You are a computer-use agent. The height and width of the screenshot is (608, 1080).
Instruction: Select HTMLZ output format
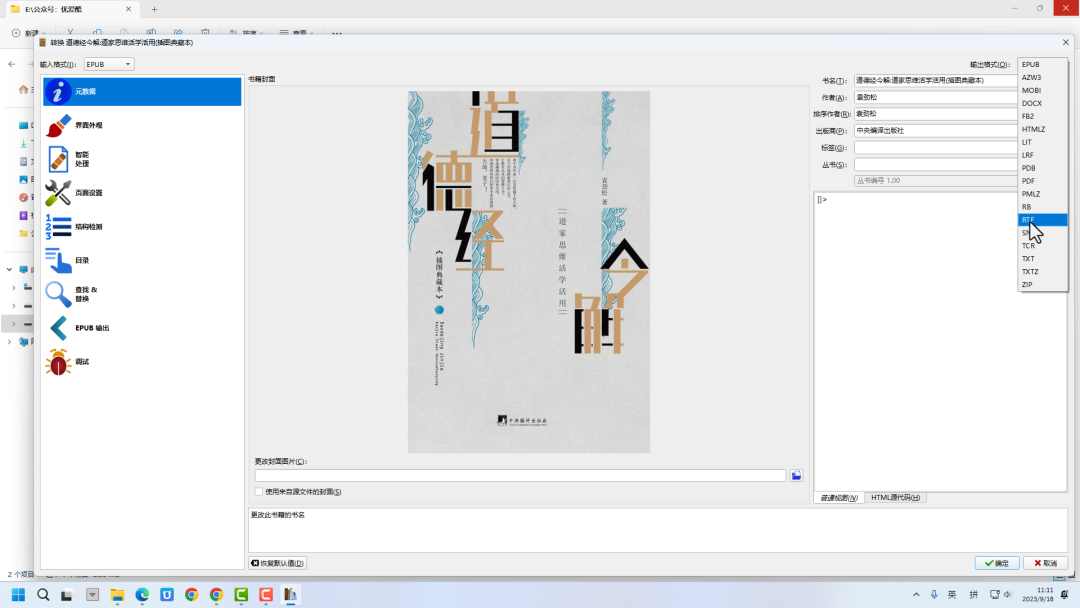pyautogui.click(x=1042, y=129)
